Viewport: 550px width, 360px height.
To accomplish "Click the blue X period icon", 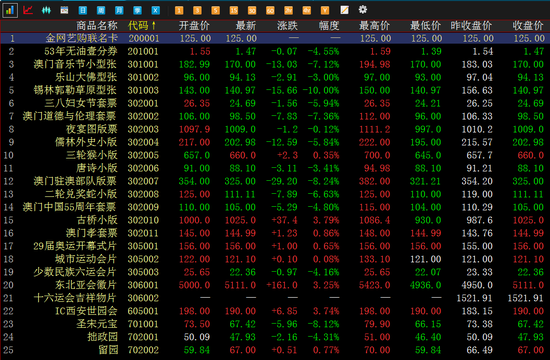I will tap(155, 10).
